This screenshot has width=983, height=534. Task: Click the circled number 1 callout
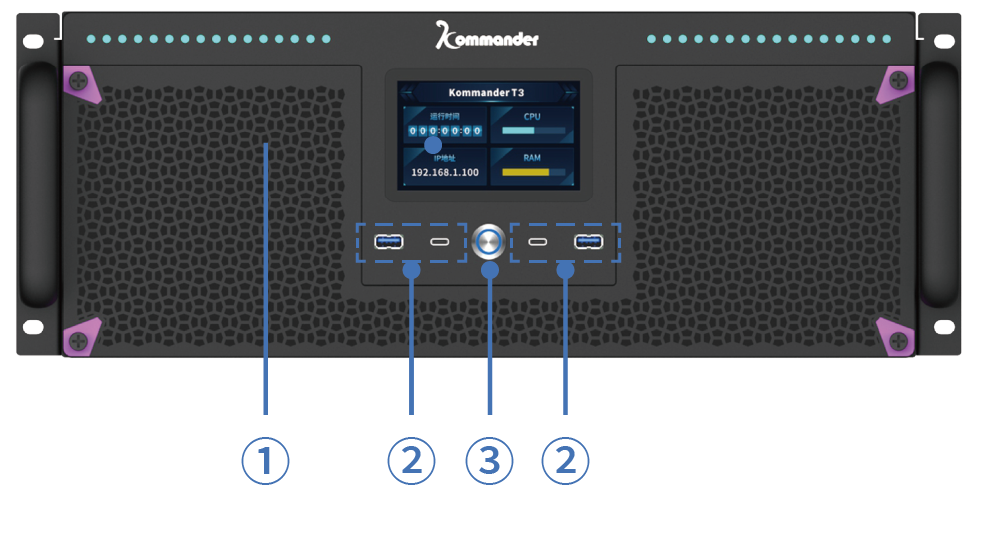point(265,461)
